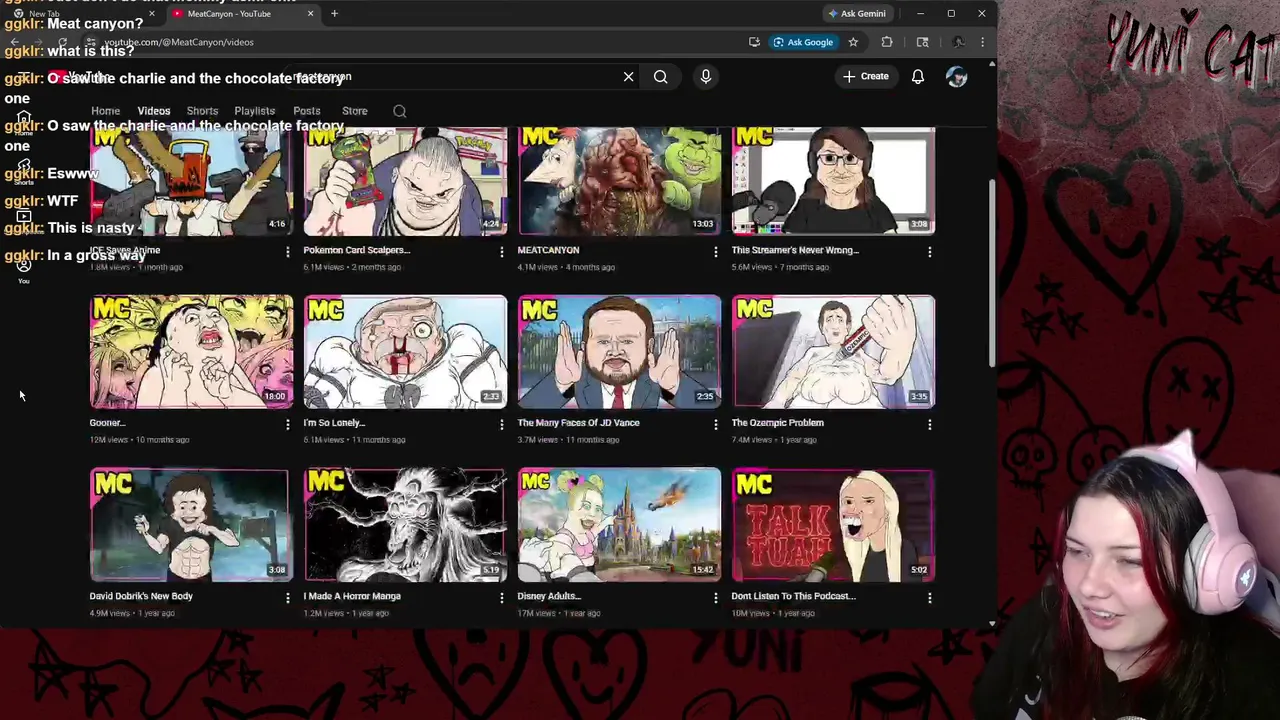Open Dont Listen To This Podcast title
The height and width of the screenshot is (720, 1280).
(794, 596)
